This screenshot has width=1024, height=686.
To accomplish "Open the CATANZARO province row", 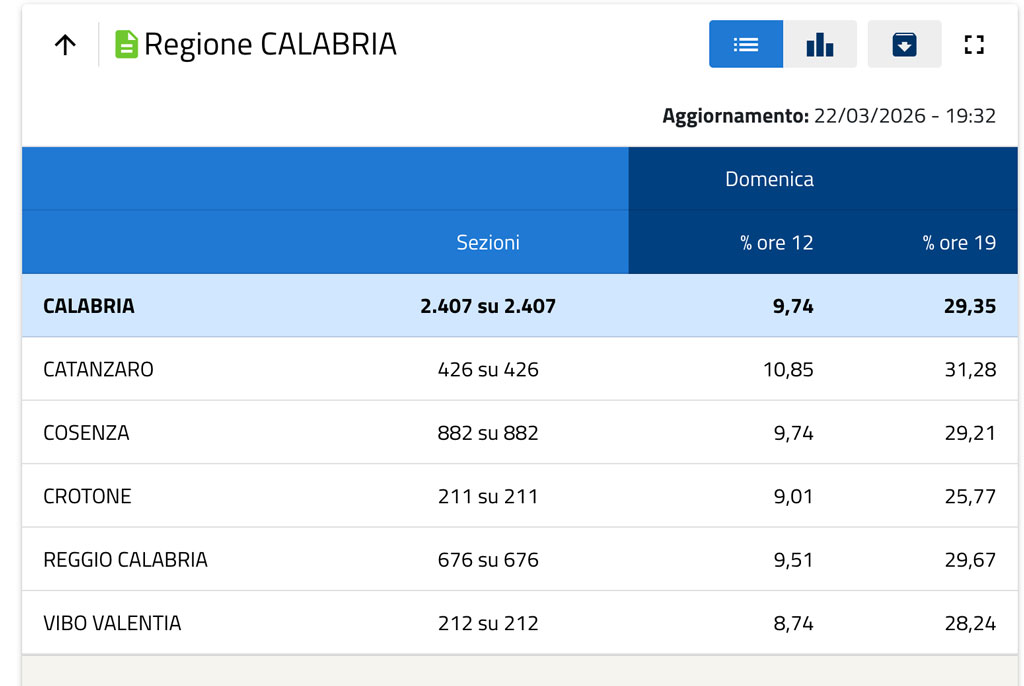I will (x=97, y=369).
